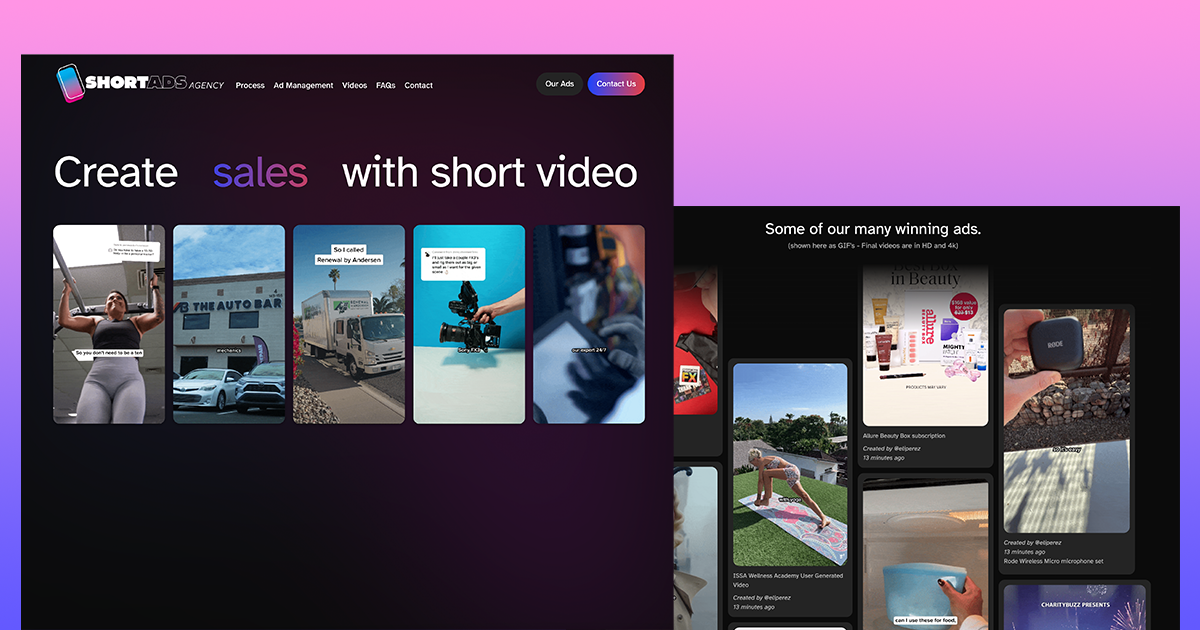Go to the Videos section
1200x630 pixels.
pyautogui.click(x=354, y=85)
